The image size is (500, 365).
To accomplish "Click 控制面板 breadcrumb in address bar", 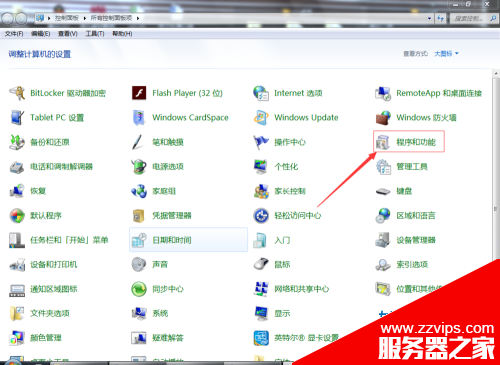I will coord(67,18).
